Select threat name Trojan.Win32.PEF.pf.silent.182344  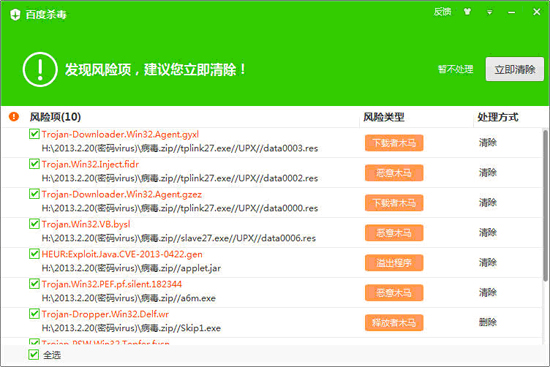[112, 284]
